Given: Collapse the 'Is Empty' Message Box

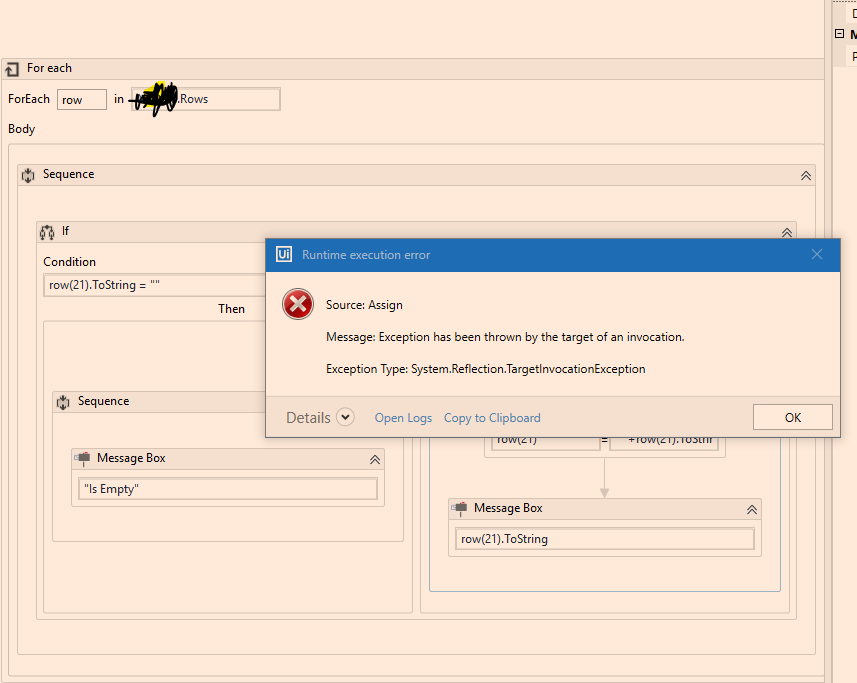Looking at the screenshot, I should coord(375,458).
